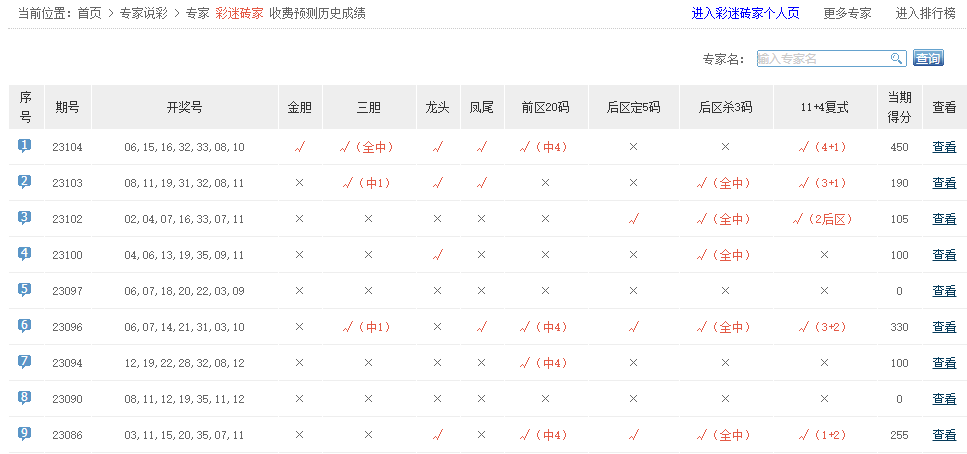Click row number 1 badge icon

point(25,146)
